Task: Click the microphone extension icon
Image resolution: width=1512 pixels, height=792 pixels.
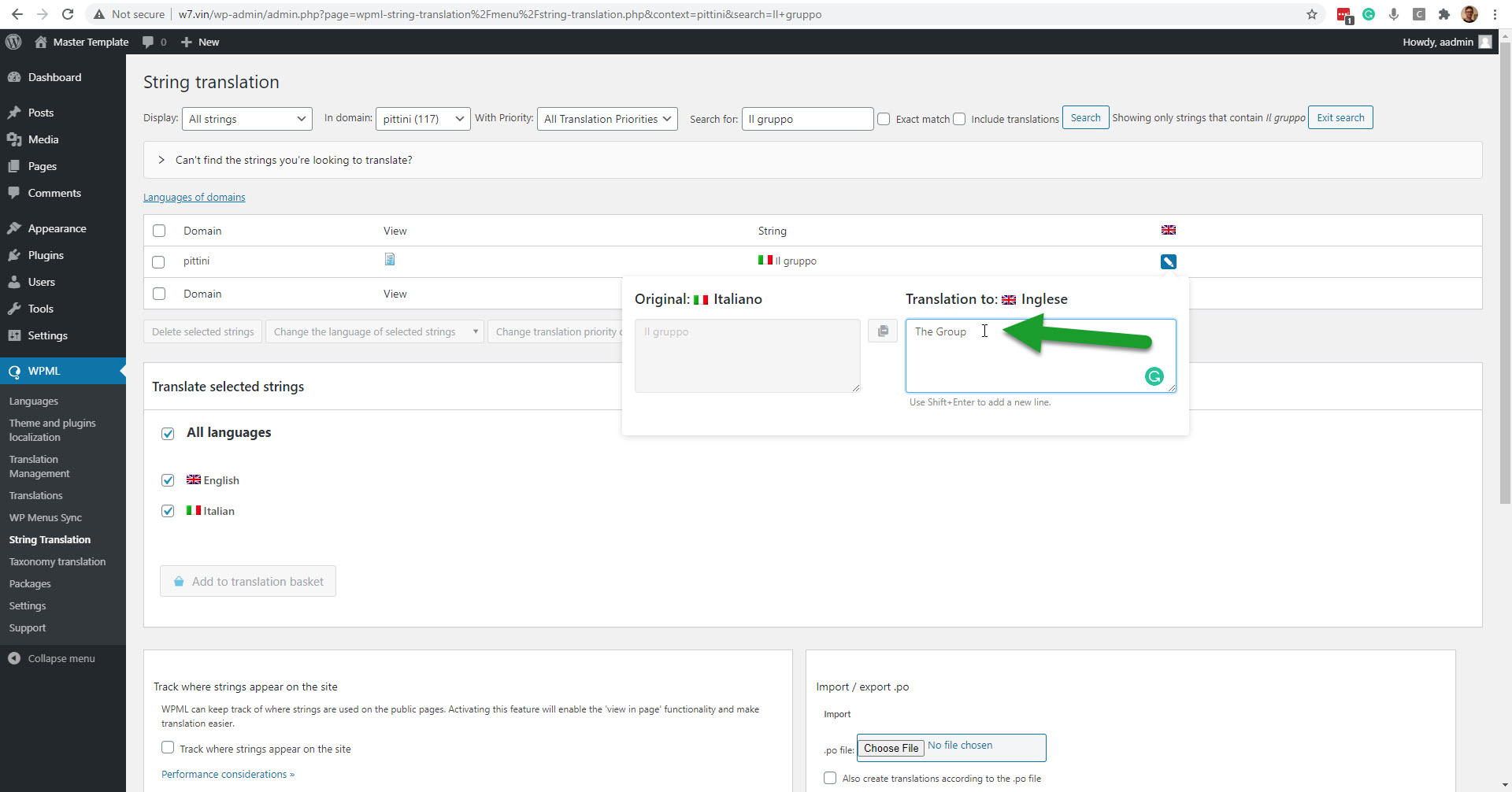Action: coord(1394,14)
